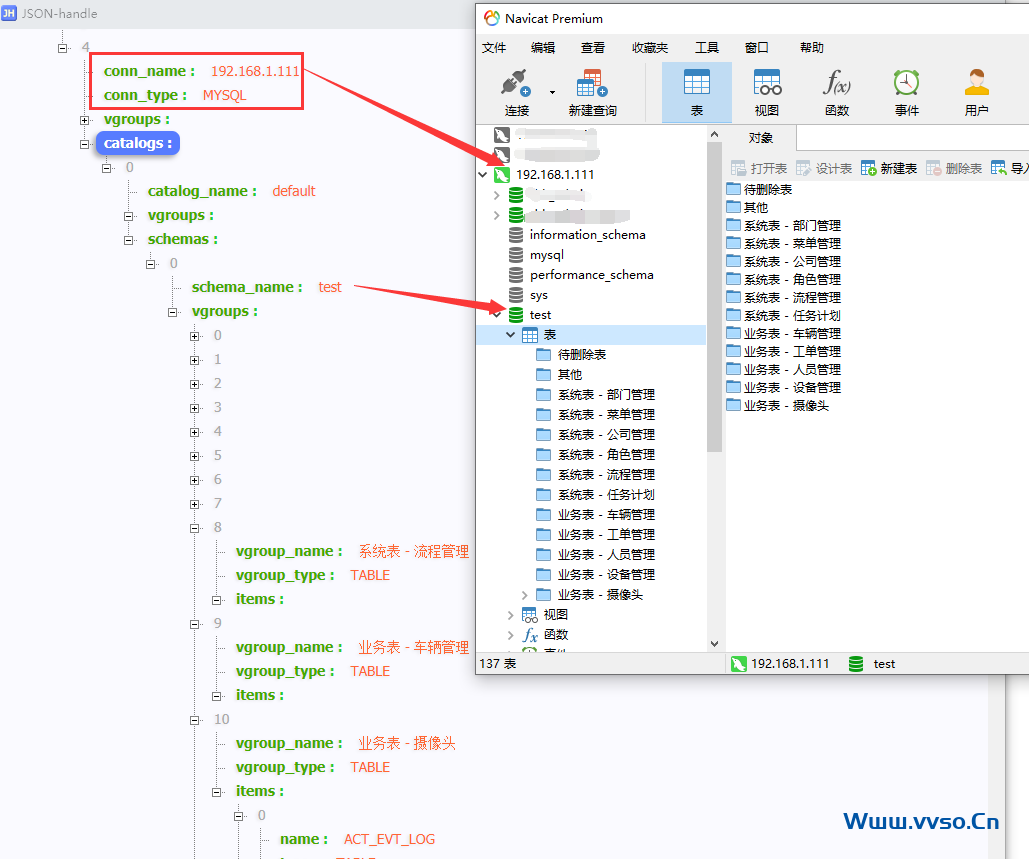Expand the 业务表 - 摄像头 folder in the tree
Screen dimensions: 1029x859
(525, 595)
